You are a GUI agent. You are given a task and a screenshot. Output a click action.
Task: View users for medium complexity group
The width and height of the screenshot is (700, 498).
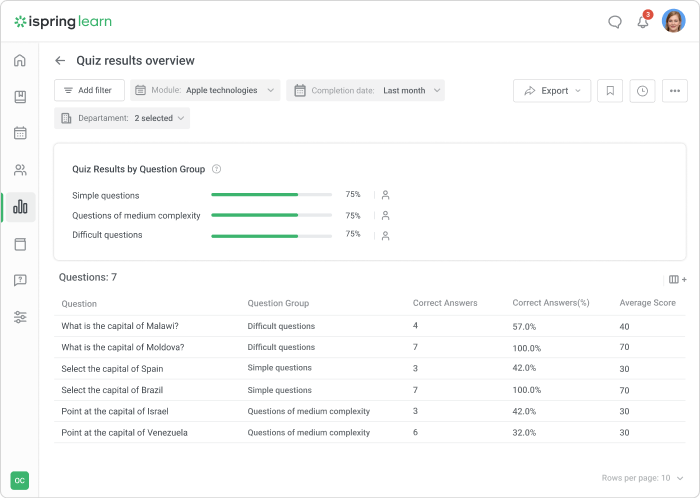386,216
